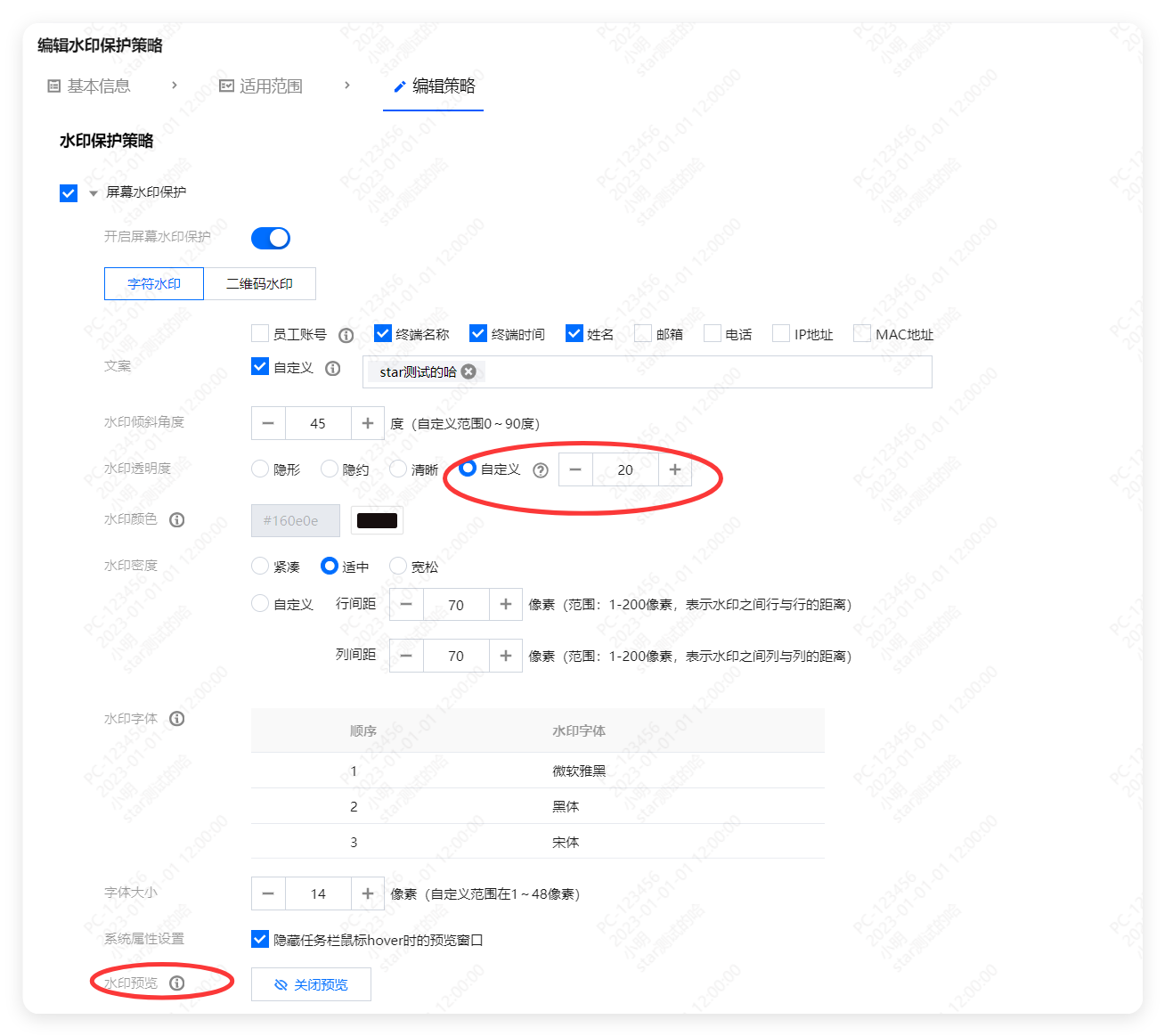Check the MAC地址 checkbox
1165x1036 pixels.
(x=862, y=333)
